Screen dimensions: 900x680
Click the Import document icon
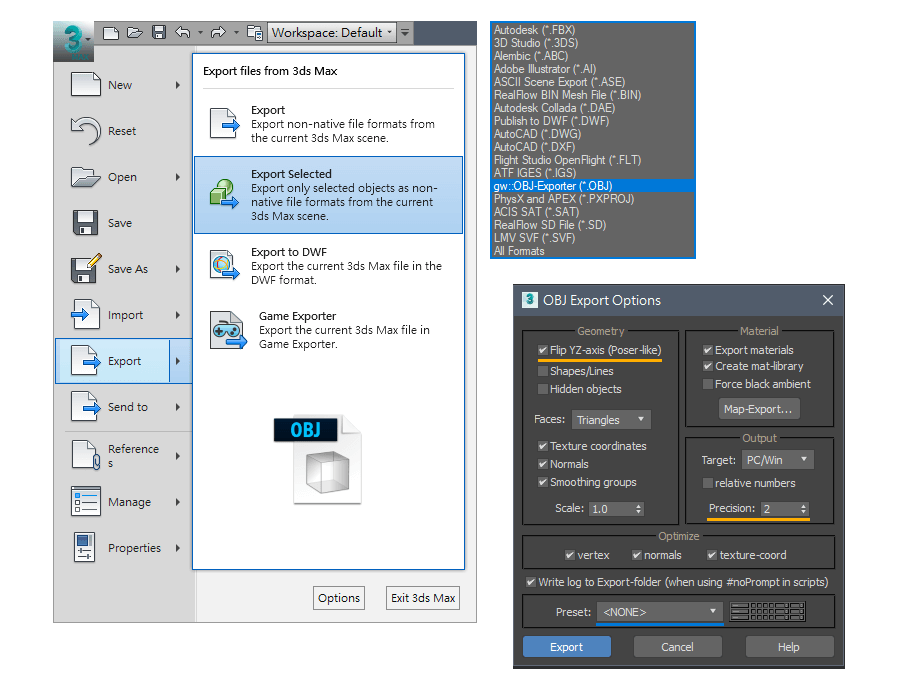click(x=86, y=314)
